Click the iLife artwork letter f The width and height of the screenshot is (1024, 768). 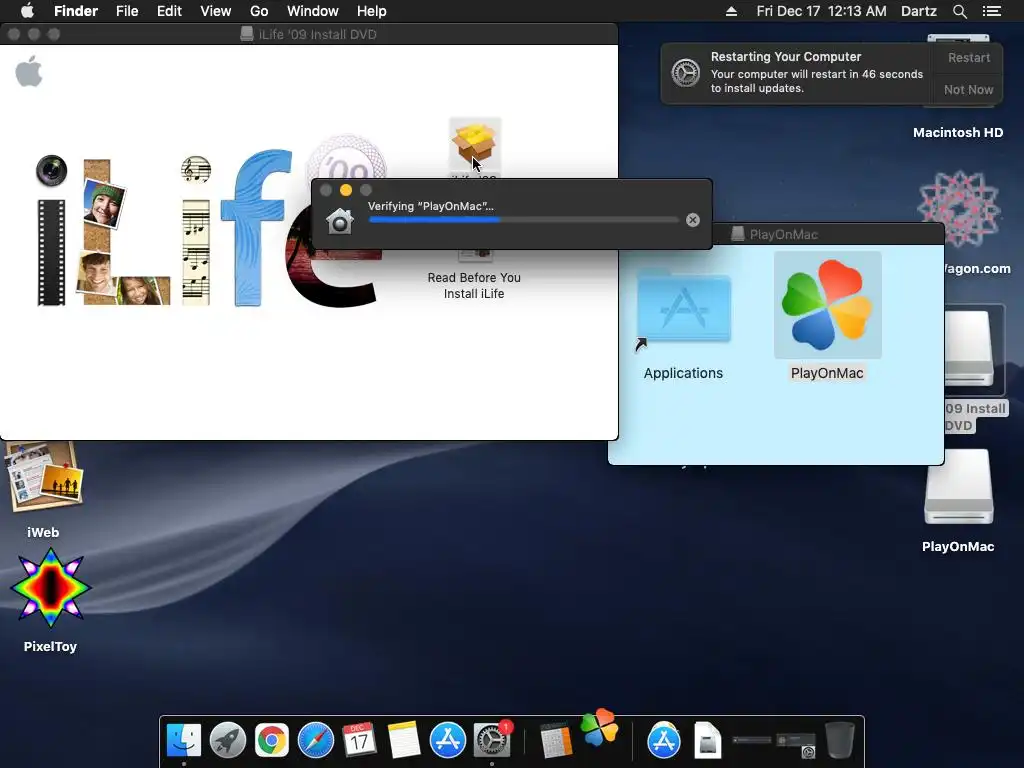pos(256,227)
